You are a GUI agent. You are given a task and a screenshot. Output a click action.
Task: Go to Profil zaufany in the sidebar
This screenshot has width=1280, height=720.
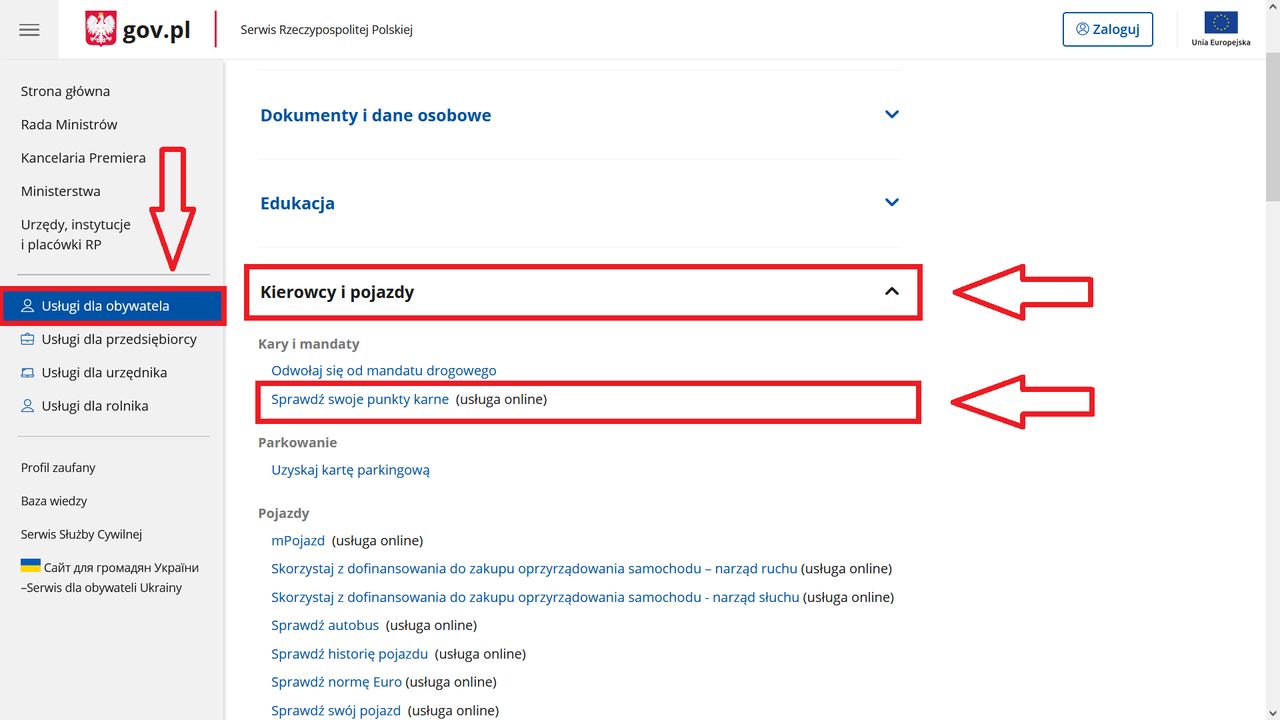click(x=58, y=468)
